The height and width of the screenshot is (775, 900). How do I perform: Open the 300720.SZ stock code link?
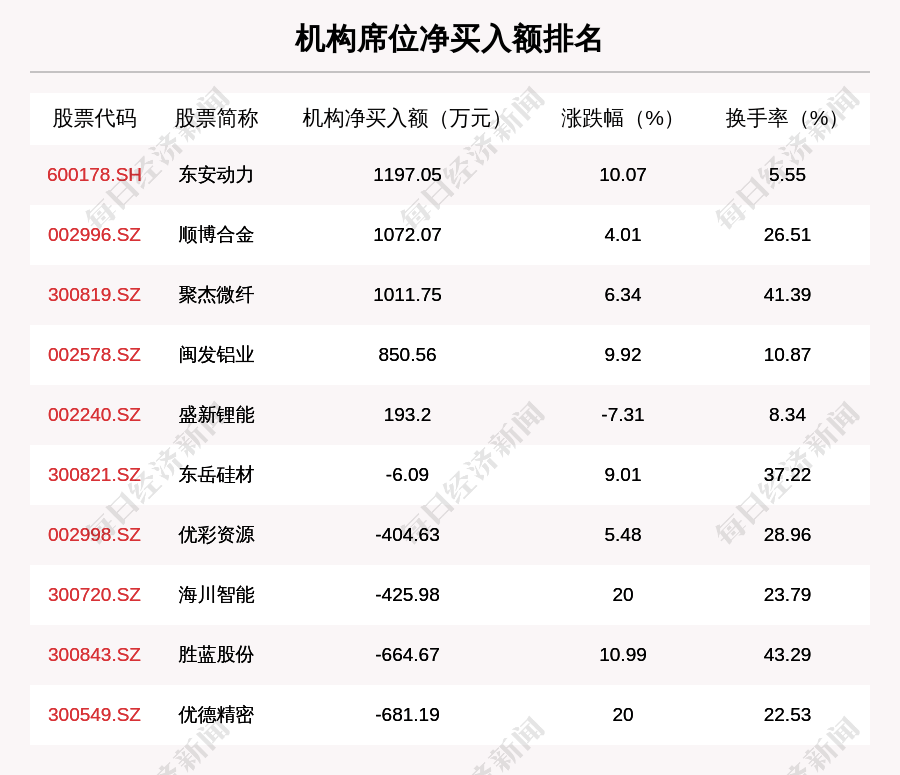point(94,595)
